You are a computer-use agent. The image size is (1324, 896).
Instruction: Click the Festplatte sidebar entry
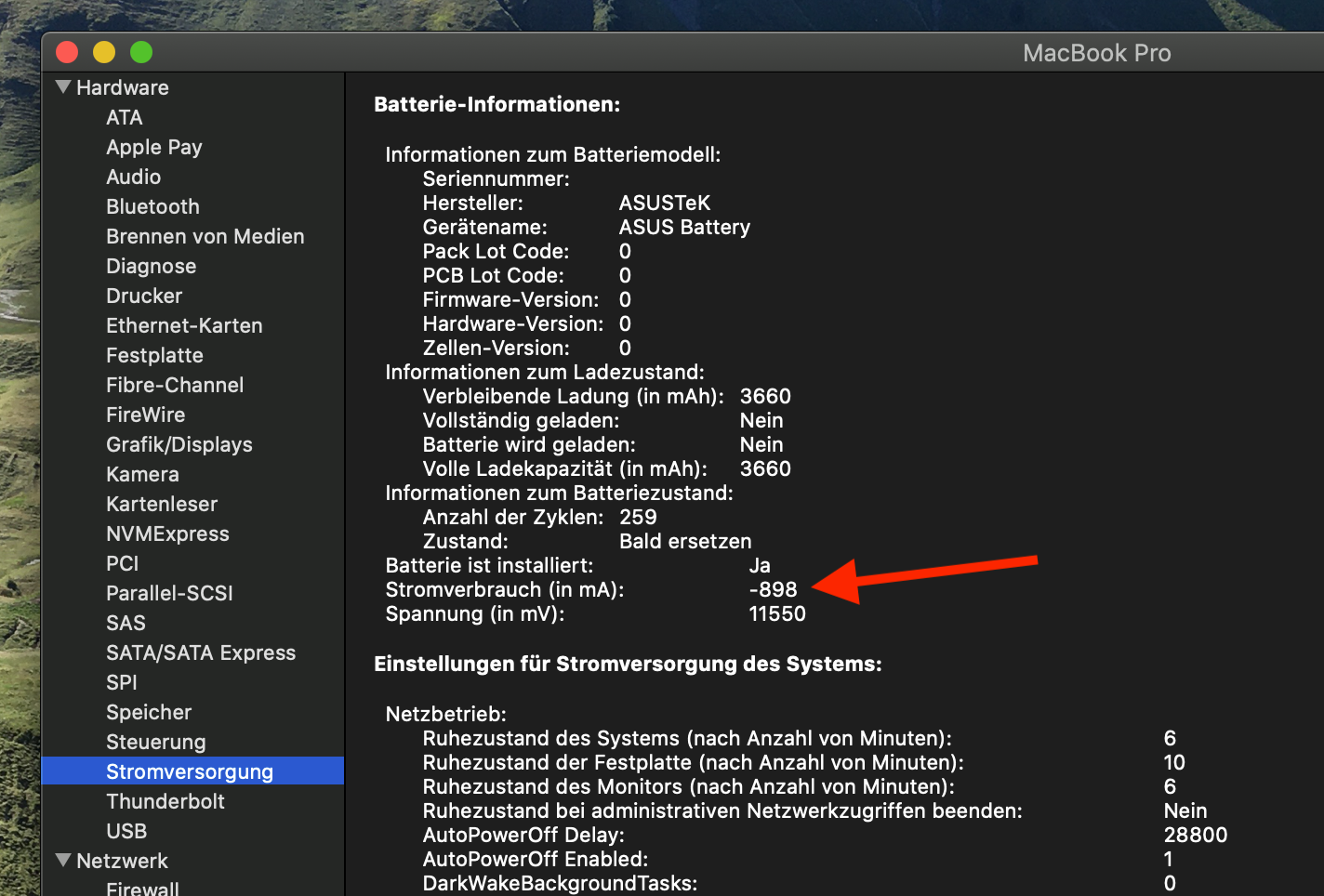click(x=154, y=355)
